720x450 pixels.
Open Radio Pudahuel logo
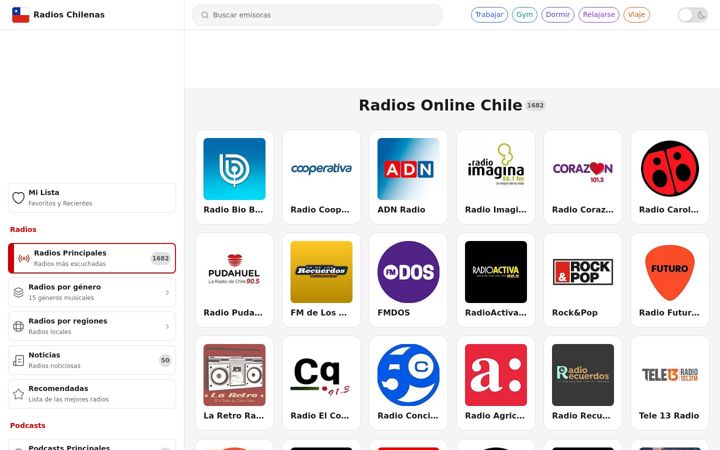tap(234, 272)
